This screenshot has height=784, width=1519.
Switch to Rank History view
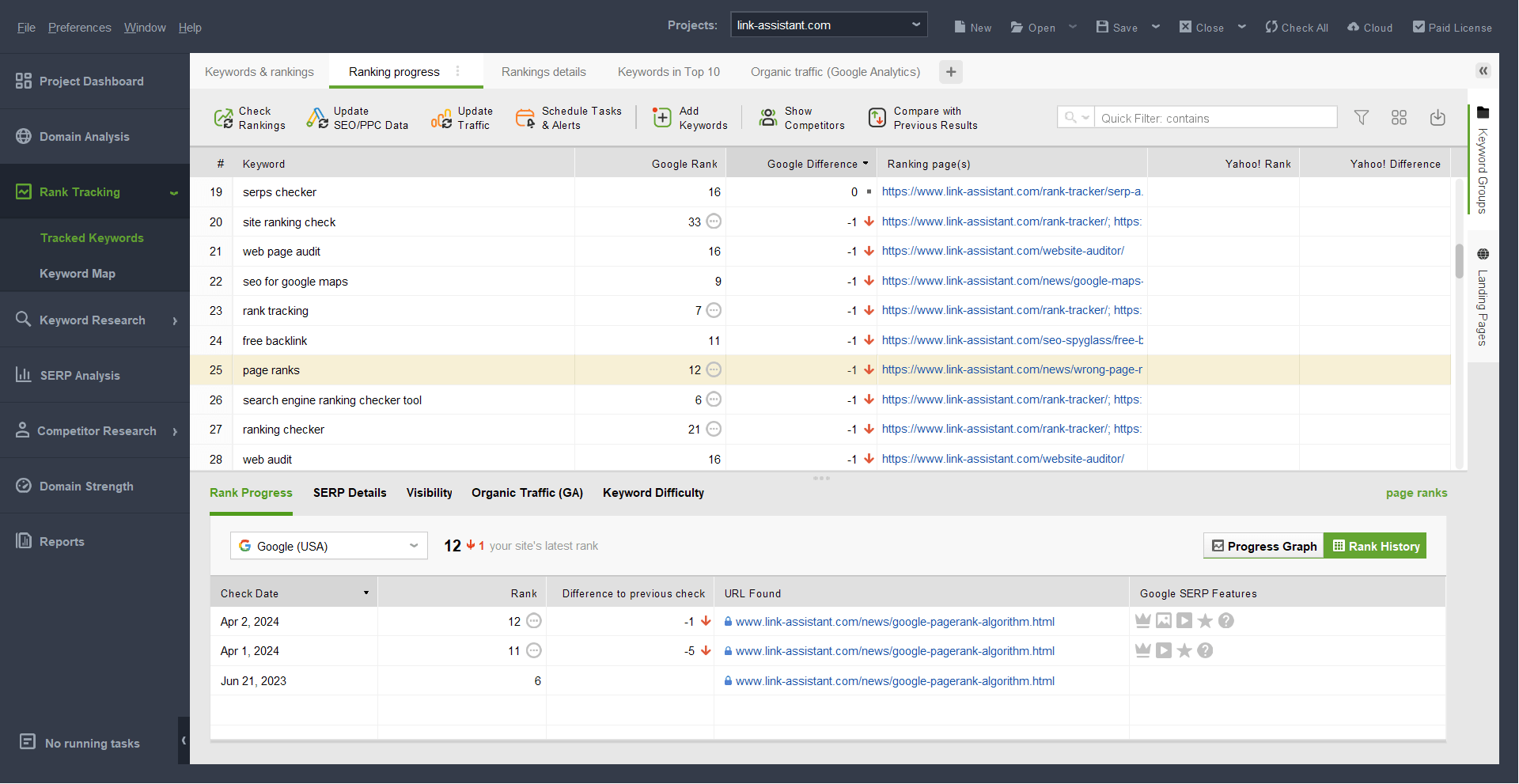[x=1375, y=546]
